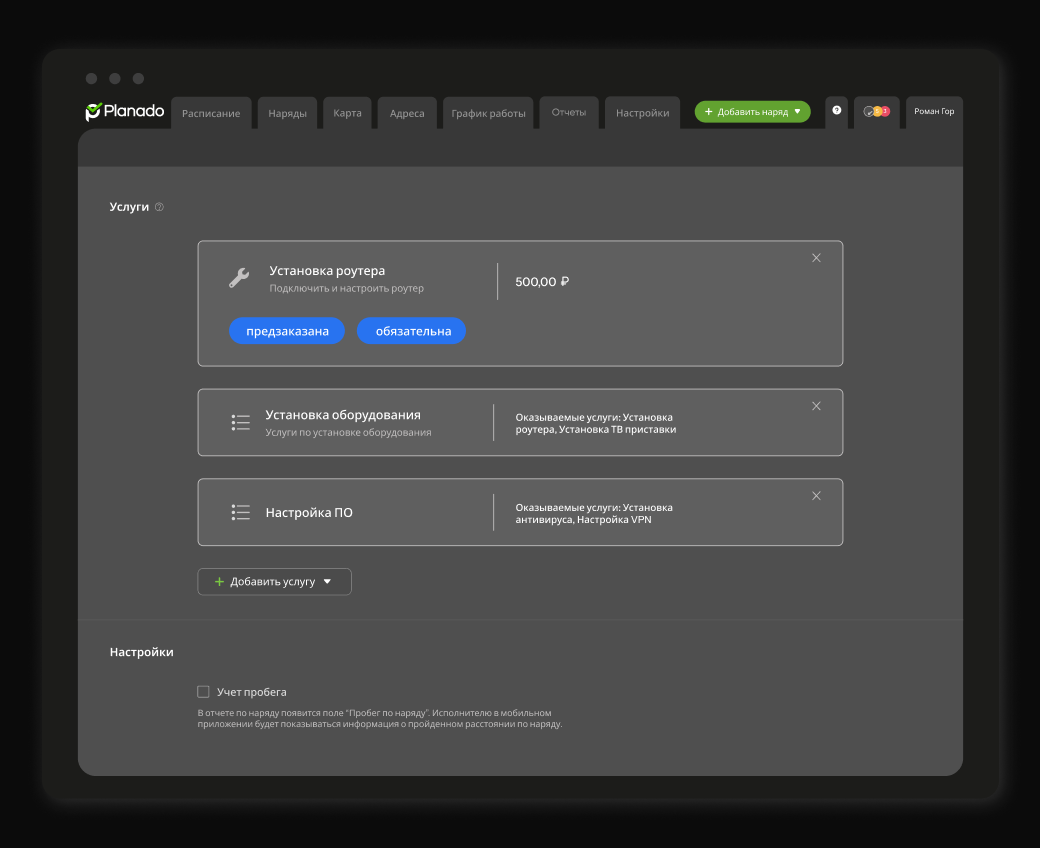Image resolution: width=1040 pixels, height=848 pixels.
Task: Open the Расписание tab
Action: [x=211, y=113]
